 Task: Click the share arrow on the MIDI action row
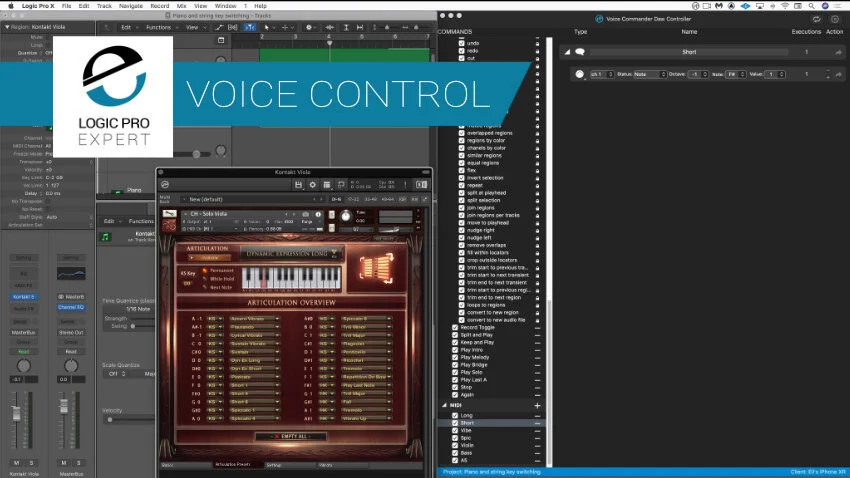[838, 74]
